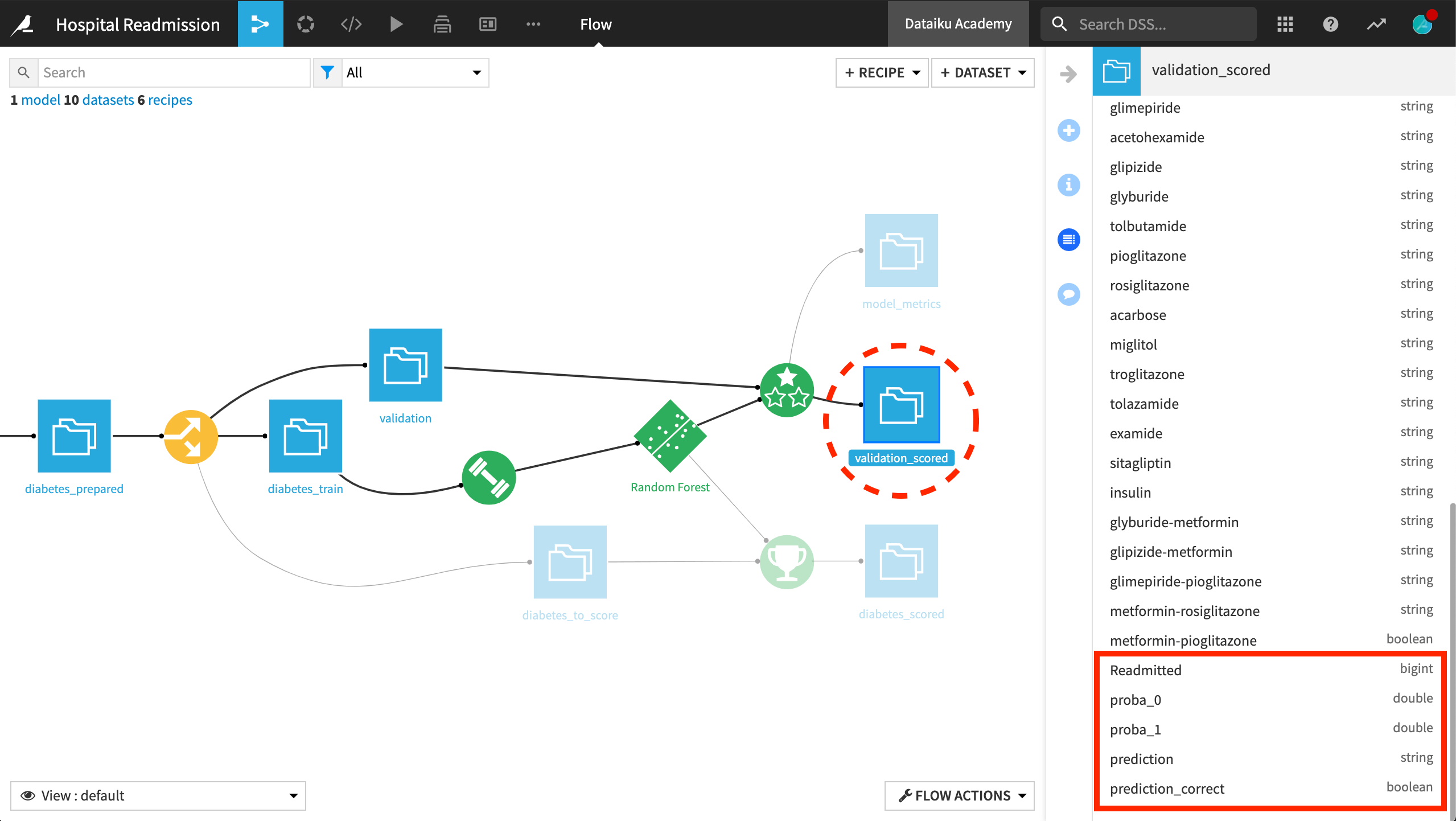Select the troglitazone column row
This screenshot has height=821, width=1456.
(1271, 374)
